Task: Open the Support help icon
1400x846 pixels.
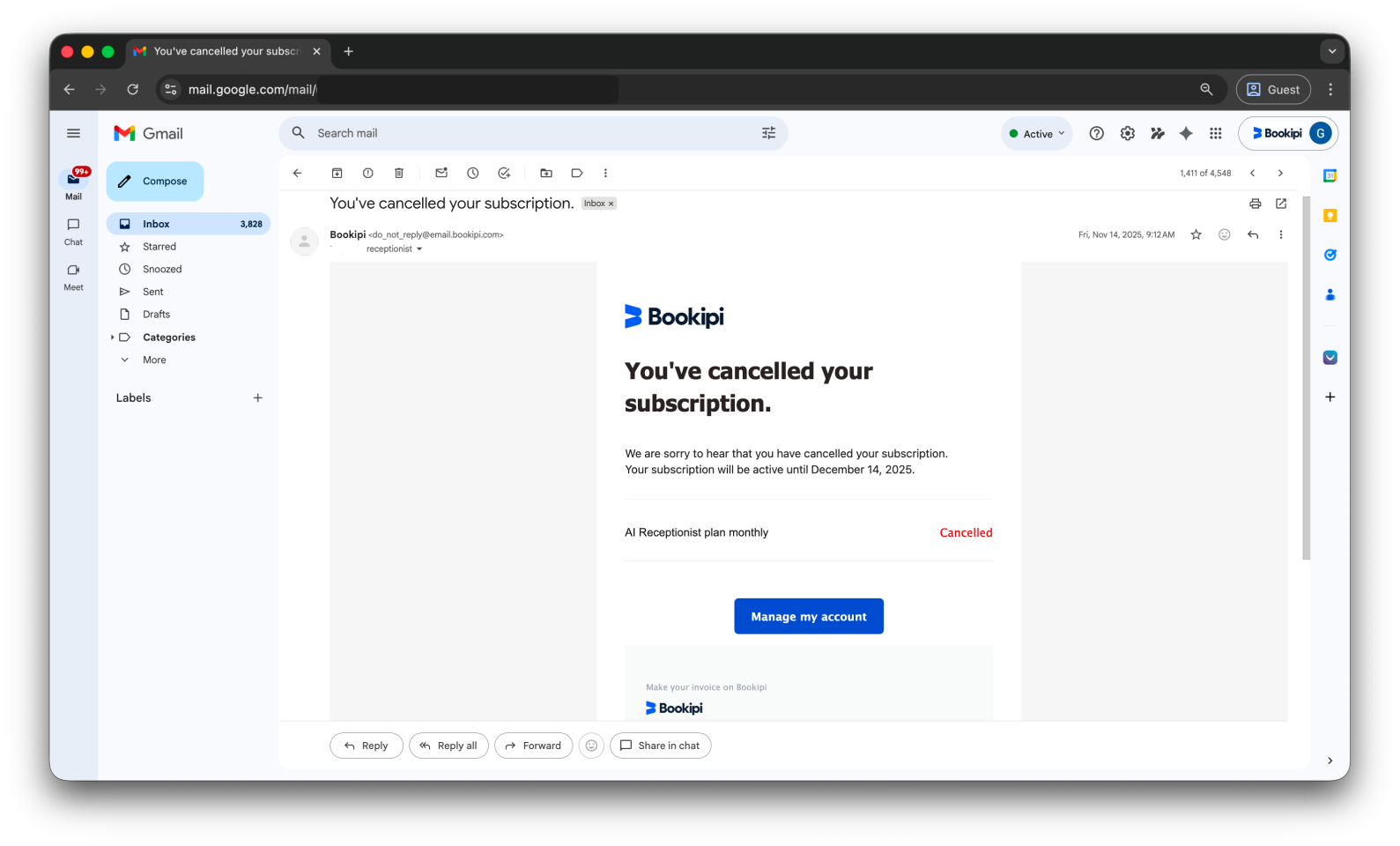Action: [1097, 133]
